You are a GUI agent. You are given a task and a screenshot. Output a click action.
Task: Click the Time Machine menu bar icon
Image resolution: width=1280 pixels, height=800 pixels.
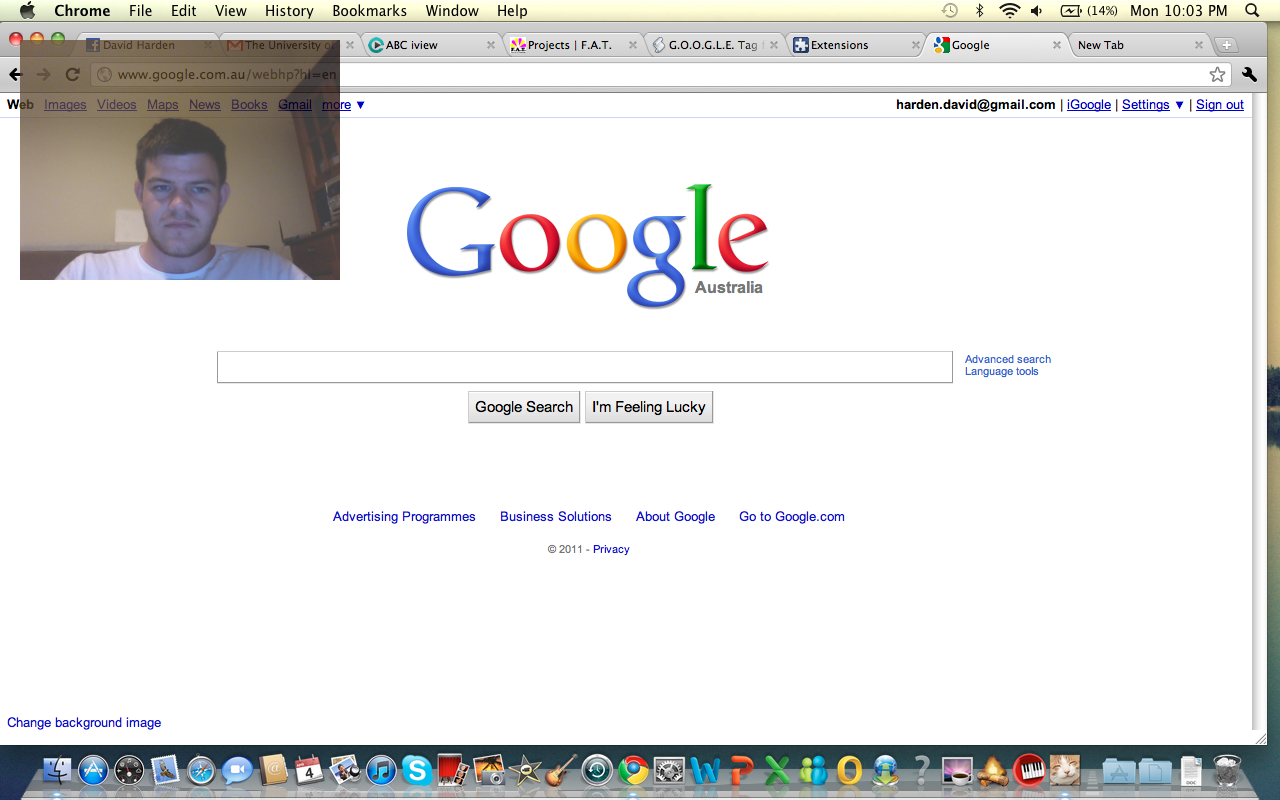click(x=950, y=11)
